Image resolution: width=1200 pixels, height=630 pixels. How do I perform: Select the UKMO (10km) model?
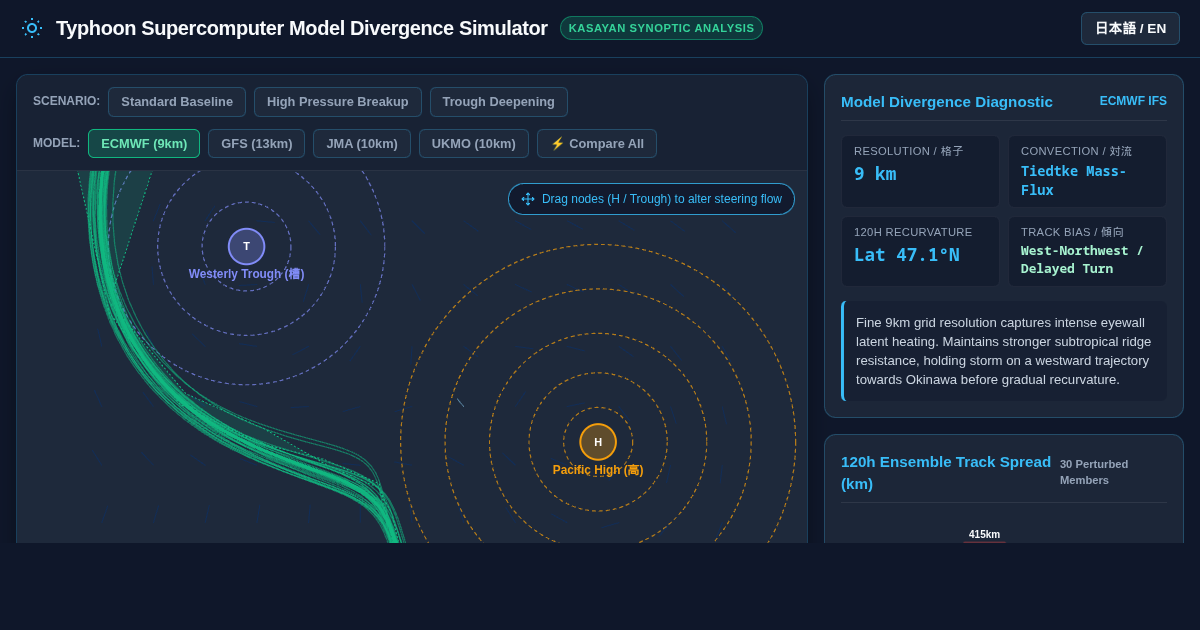pyautogui.click(x=474, y=143)
